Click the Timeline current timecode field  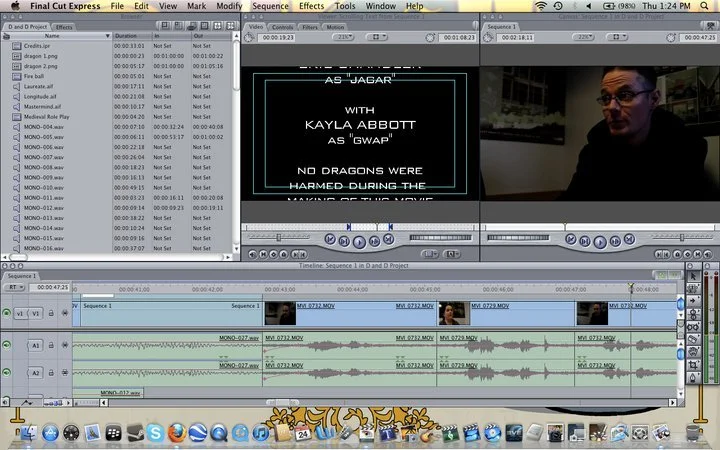coord(50,287)
